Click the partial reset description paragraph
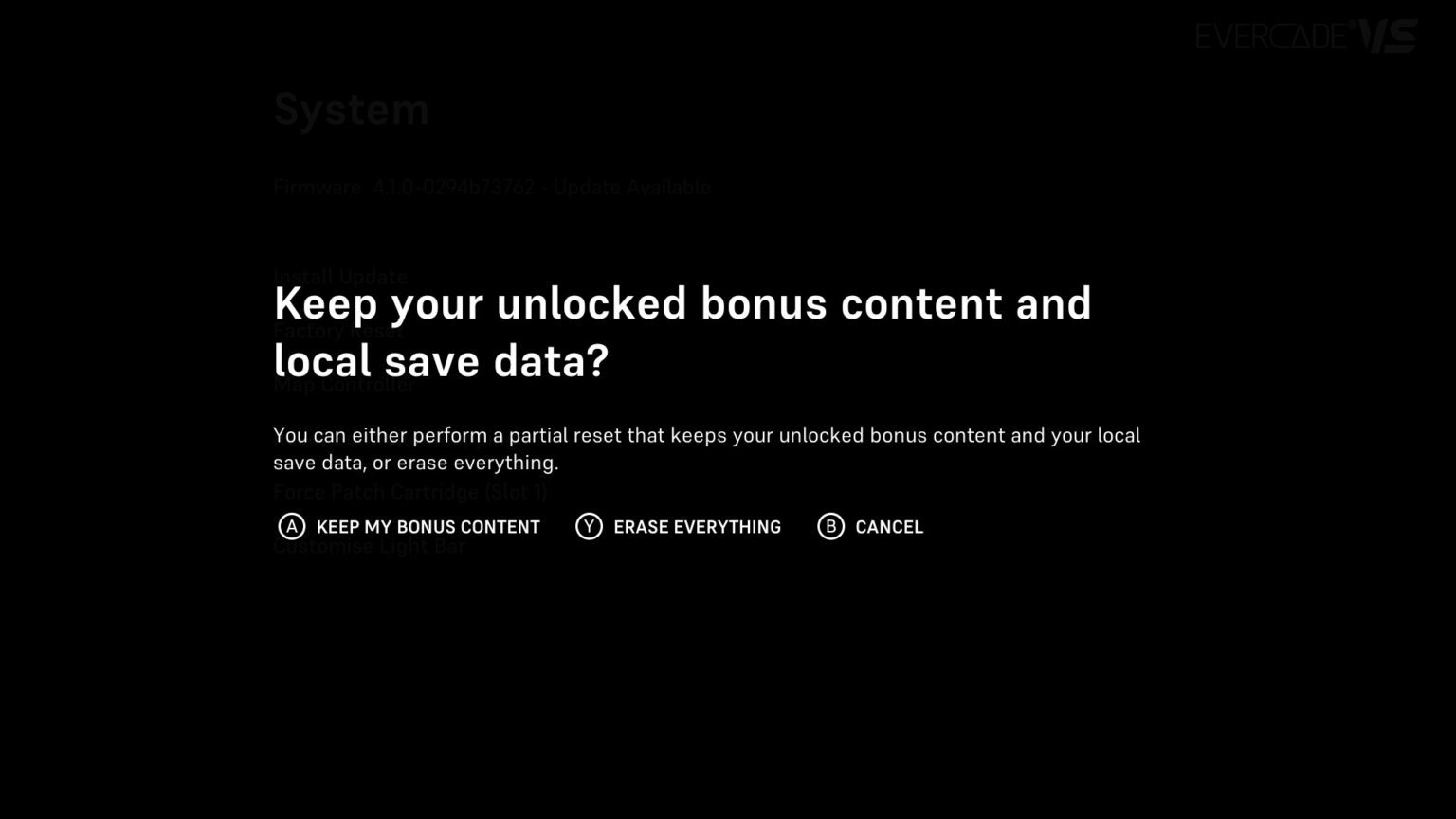 tap(707, 448)
